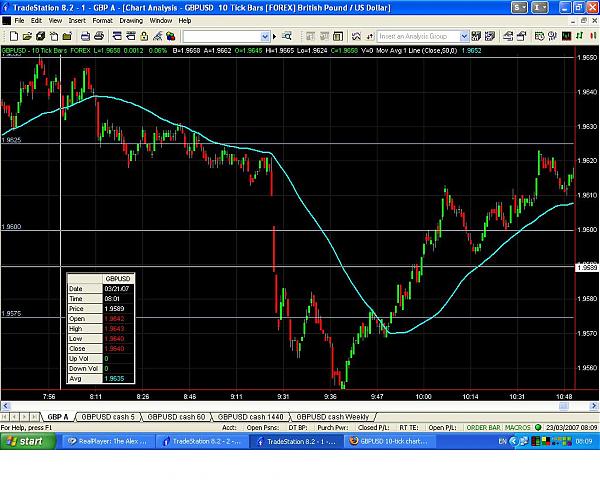Click the EN language indicator in tray

[502, 441]
